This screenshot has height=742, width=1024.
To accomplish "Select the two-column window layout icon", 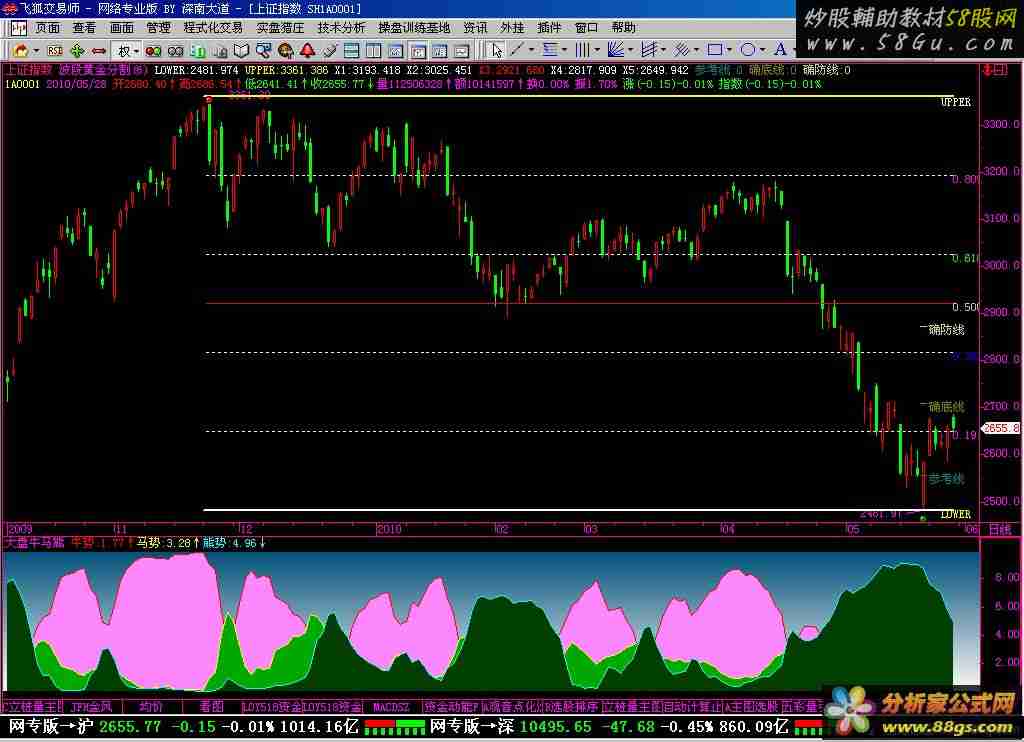I will [374, 50].
